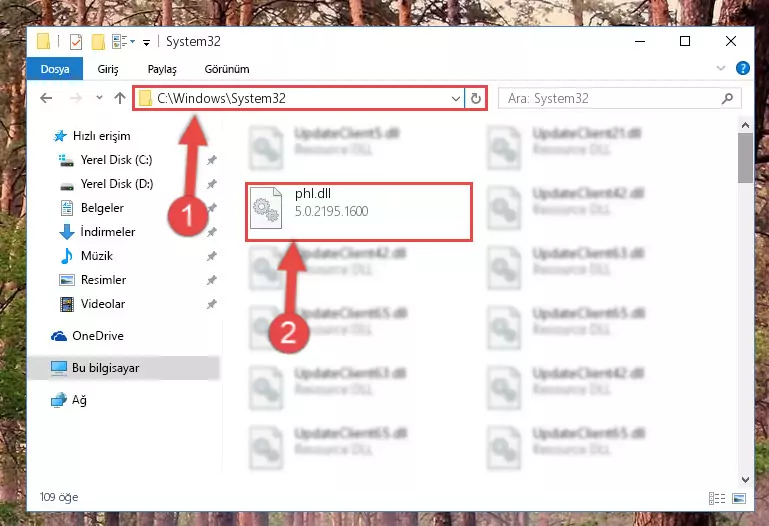Click the pin icon next to Yerel Disk (D:)
Image resolution: width=769 pixels, height=526 pixels.
pos(211,184)
